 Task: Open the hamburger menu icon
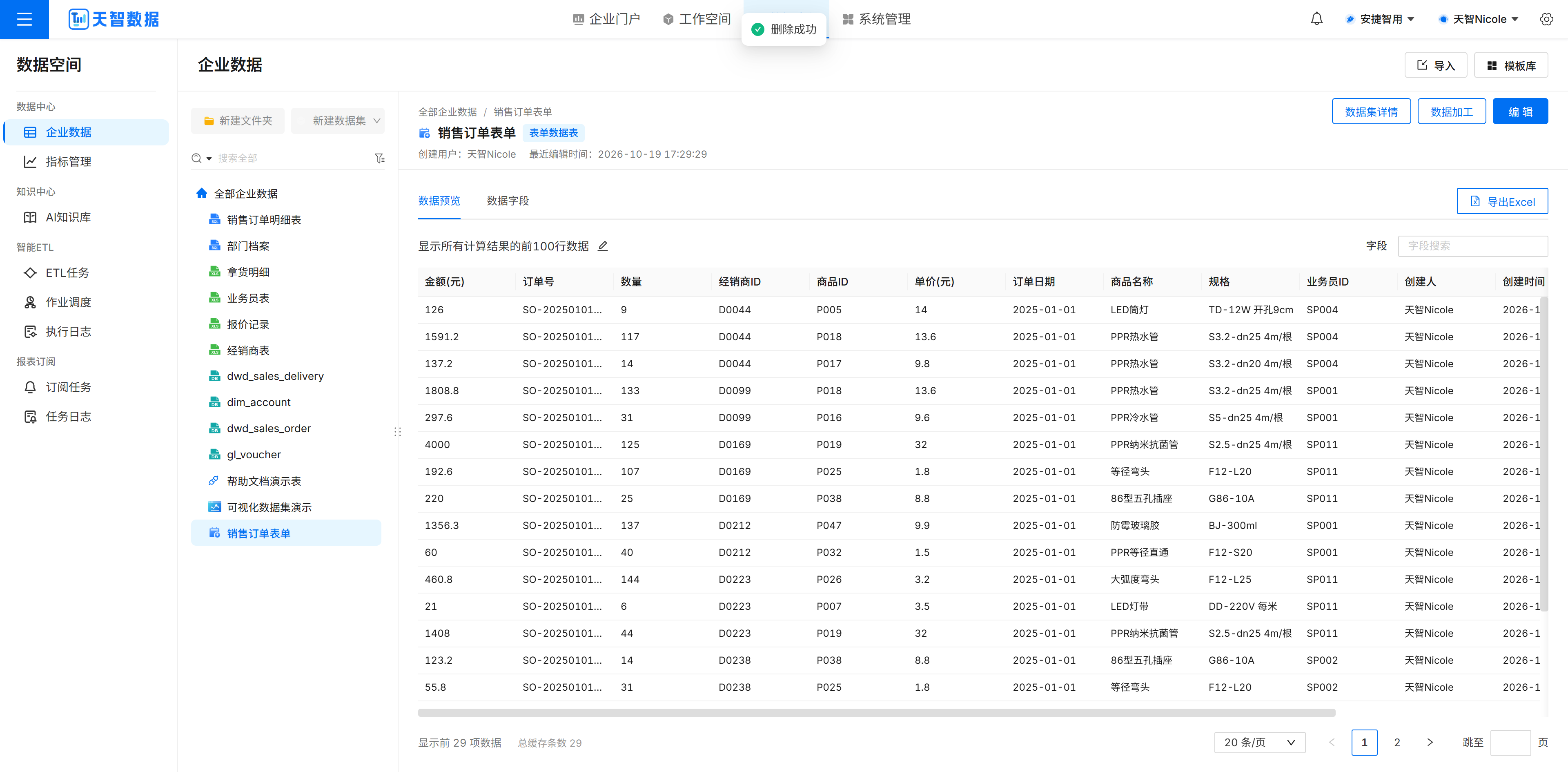point(24,20)
